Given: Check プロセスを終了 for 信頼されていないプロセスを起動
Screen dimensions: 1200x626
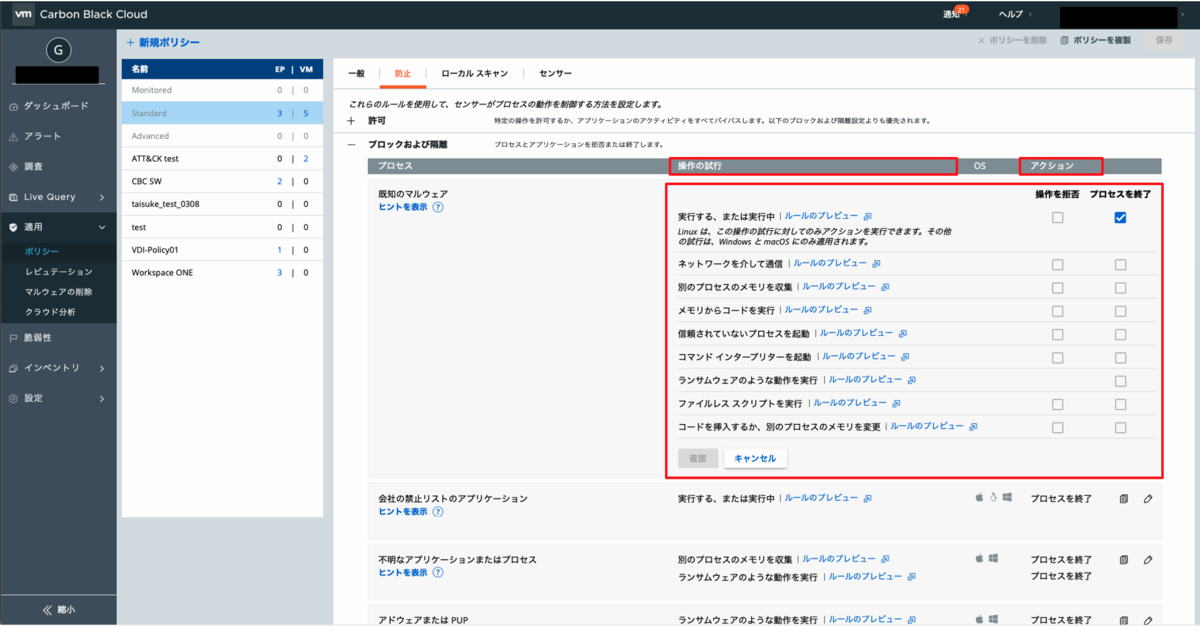Looking at the screenshot, I should [x=1120, y=334].
